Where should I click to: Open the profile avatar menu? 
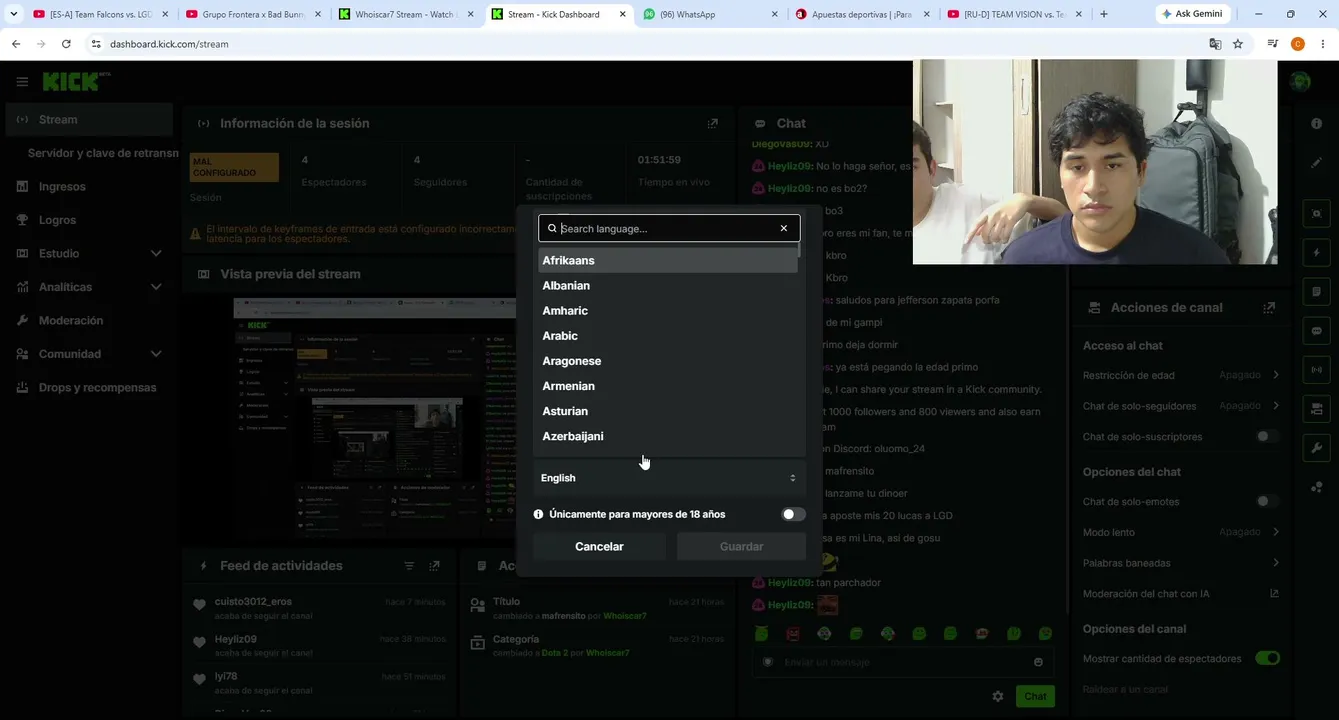[1300, 82]
